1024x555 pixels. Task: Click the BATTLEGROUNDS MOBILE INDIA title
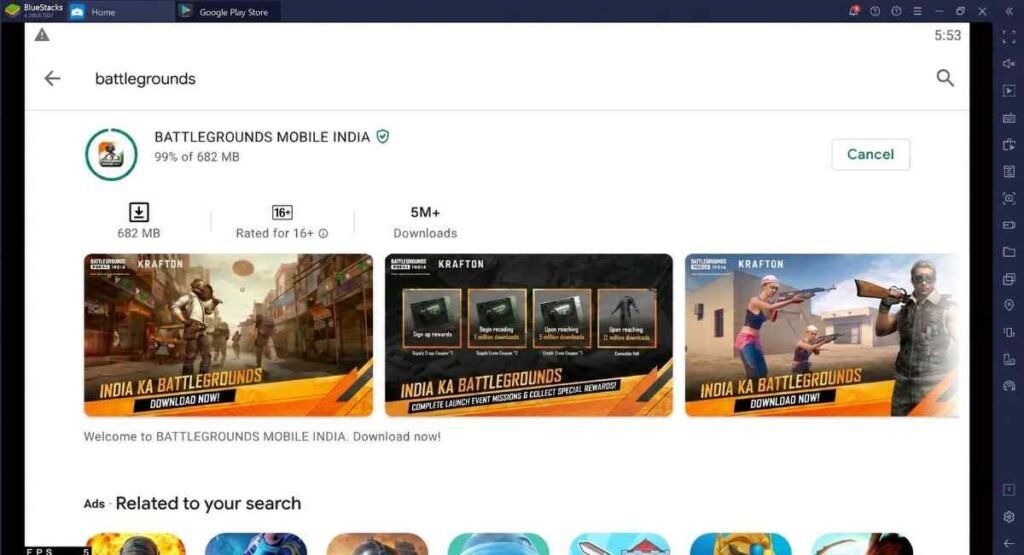(262, 136)
